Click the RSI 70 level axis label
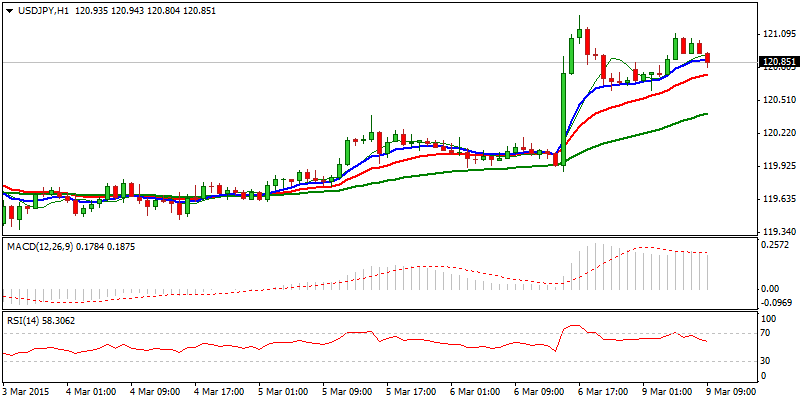Viewport: 800px width, 400px height. 768,333
